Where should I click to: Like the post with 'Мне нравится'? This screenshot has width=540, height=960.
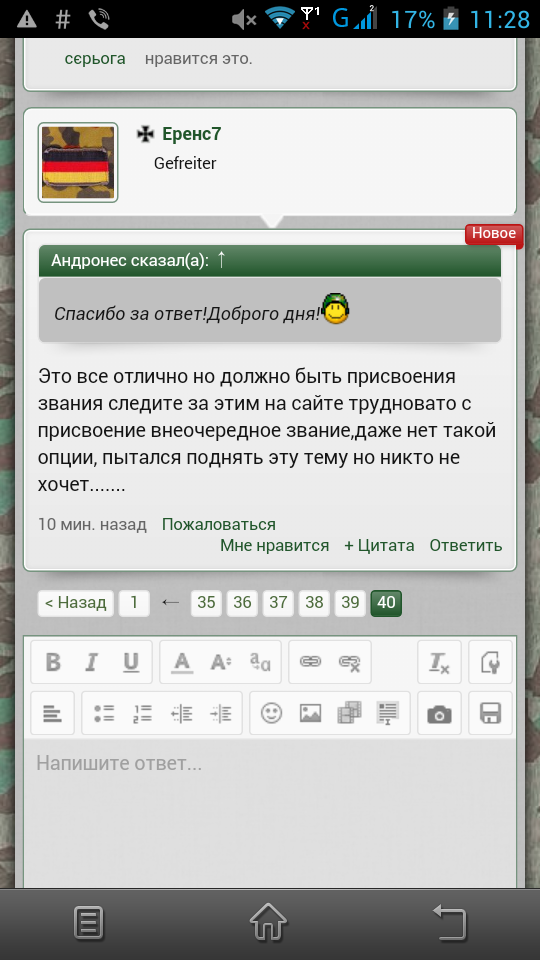pos(274,545)
